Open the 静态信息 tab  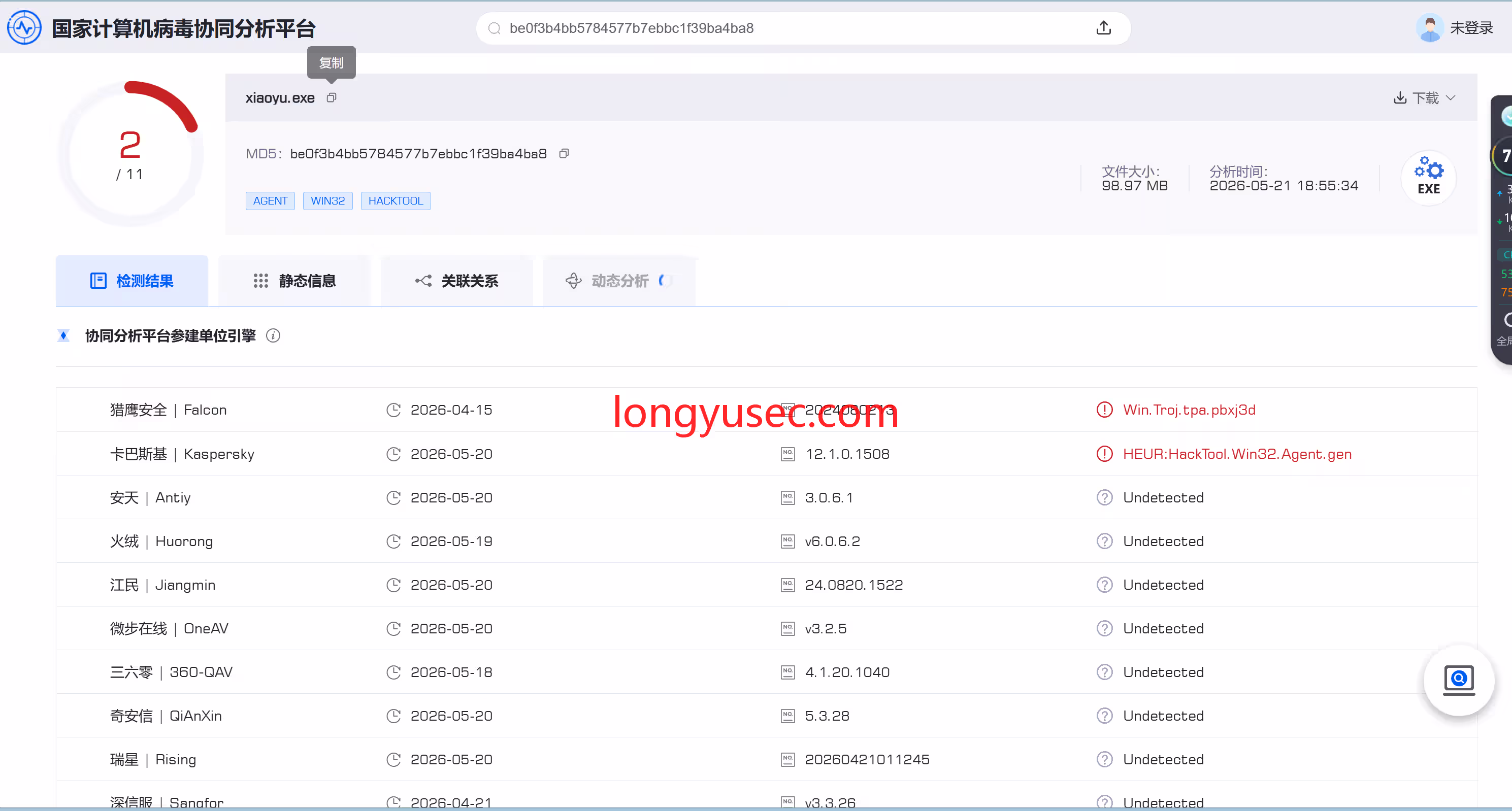294,281
